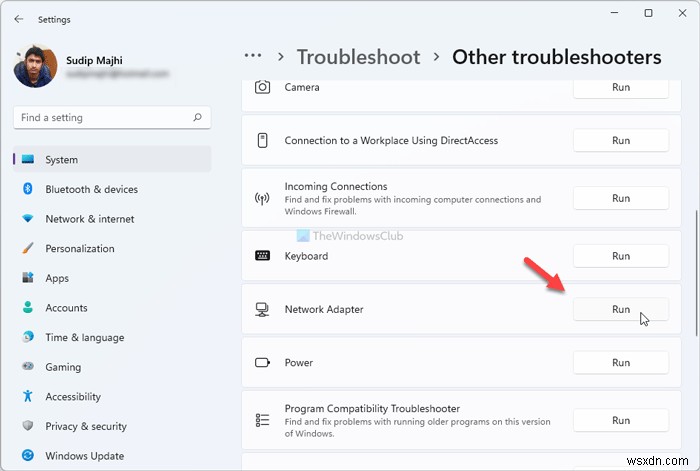The image size is (700, 471).
Task: Run the Program Compatibility Troubleshooter
Action: [620, 421]
